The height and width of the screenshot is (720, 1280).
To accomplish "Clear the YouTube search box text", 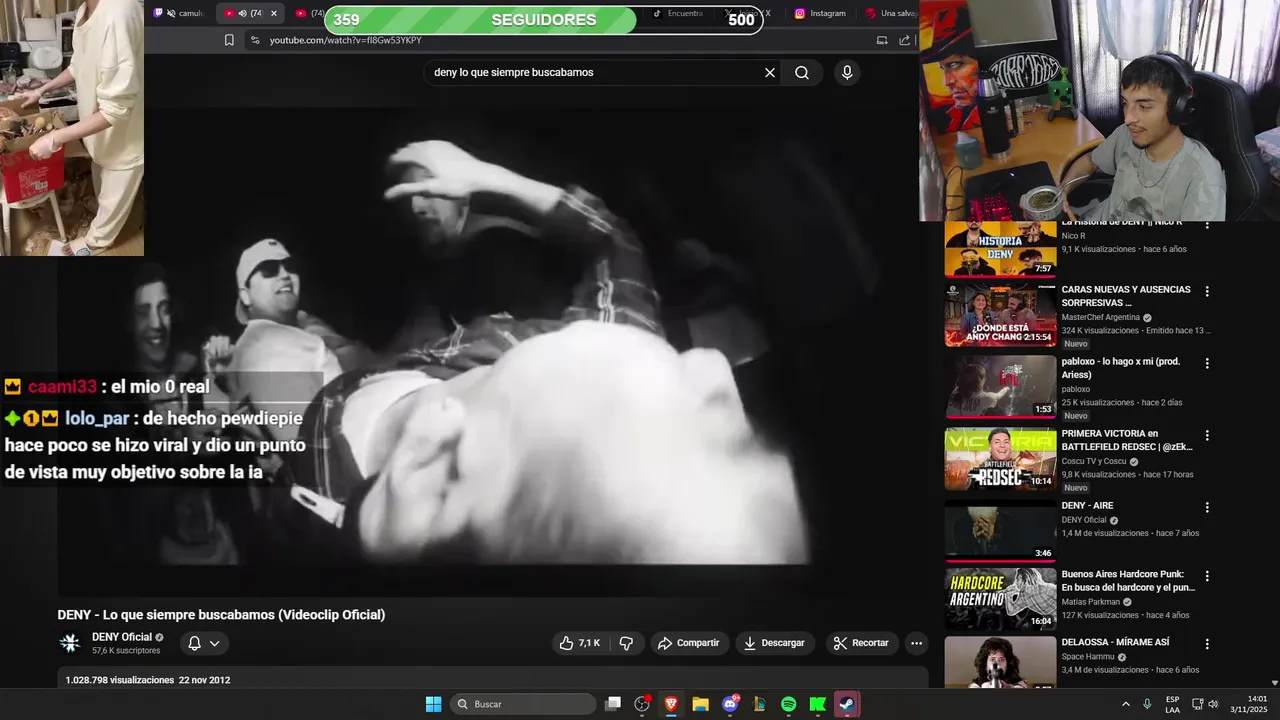I will pos(770,72).
